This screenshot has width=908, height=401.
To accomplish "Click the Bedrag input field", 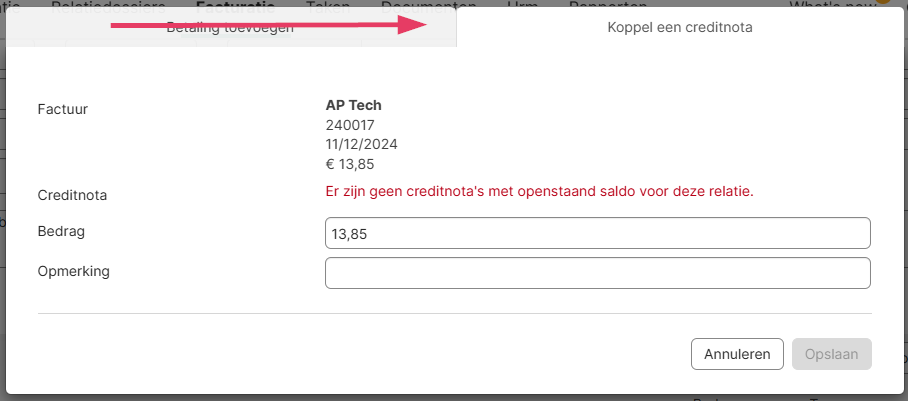I will 597,234.
